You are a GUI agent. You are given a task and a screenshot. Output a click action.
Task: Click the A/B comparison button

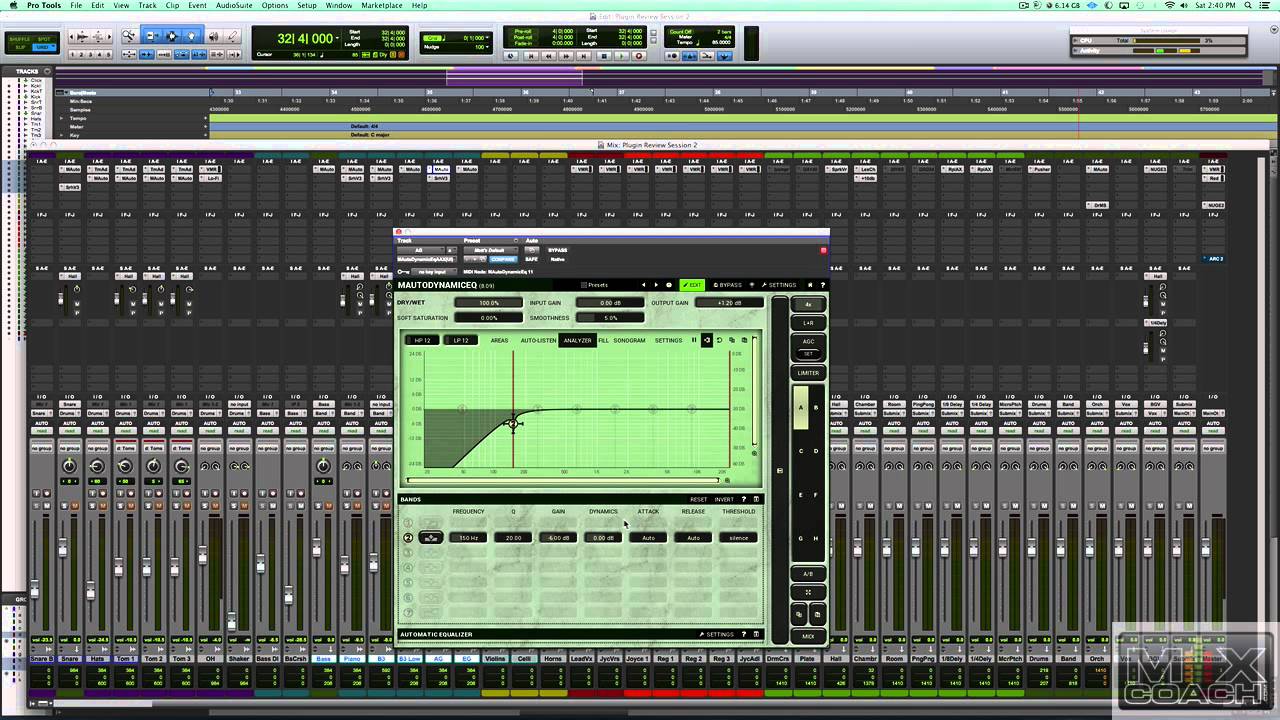[808, 574]
